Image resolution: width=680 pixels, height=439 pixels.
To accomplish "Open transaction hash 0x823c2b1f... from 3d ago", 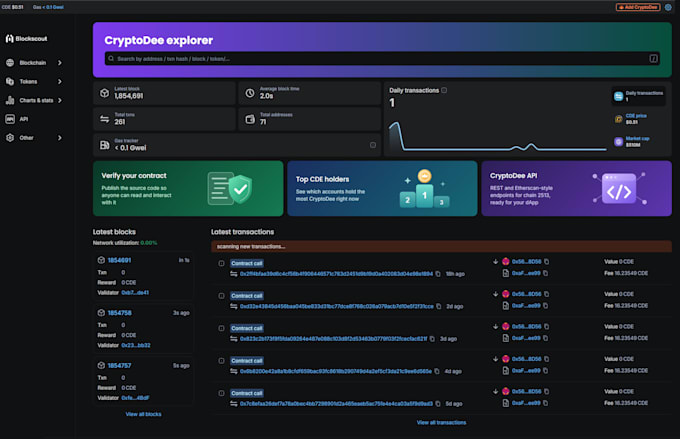I will [x=333, y=339].
